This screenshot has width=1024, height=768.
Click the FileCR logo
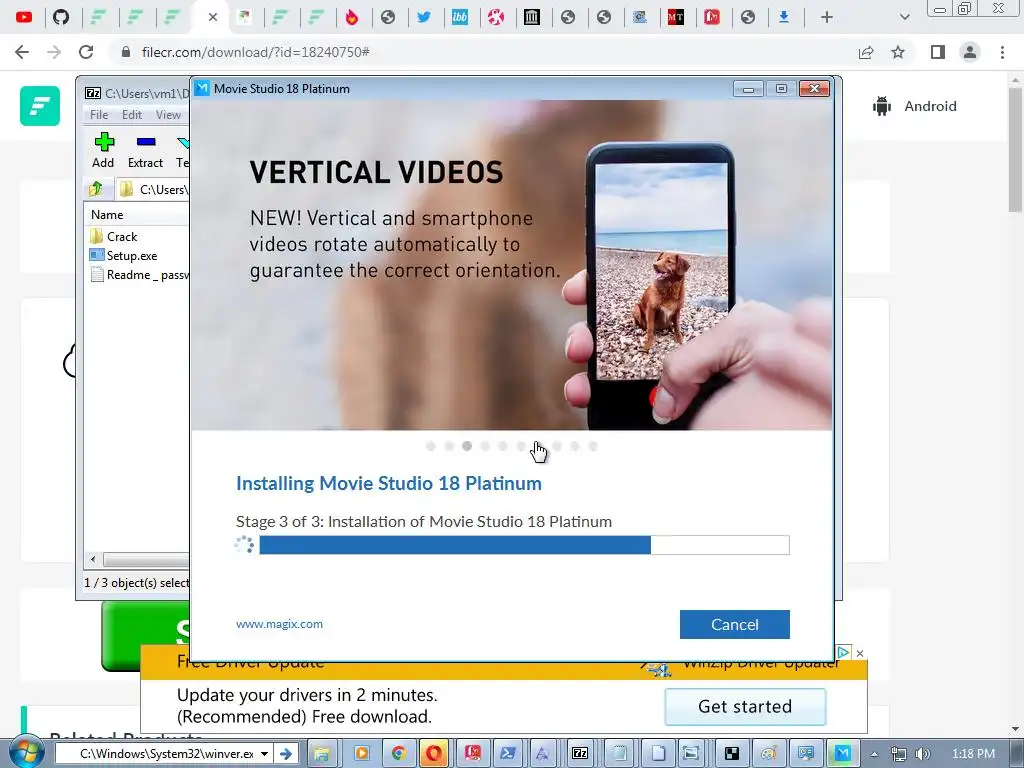[x=40, y=106]
